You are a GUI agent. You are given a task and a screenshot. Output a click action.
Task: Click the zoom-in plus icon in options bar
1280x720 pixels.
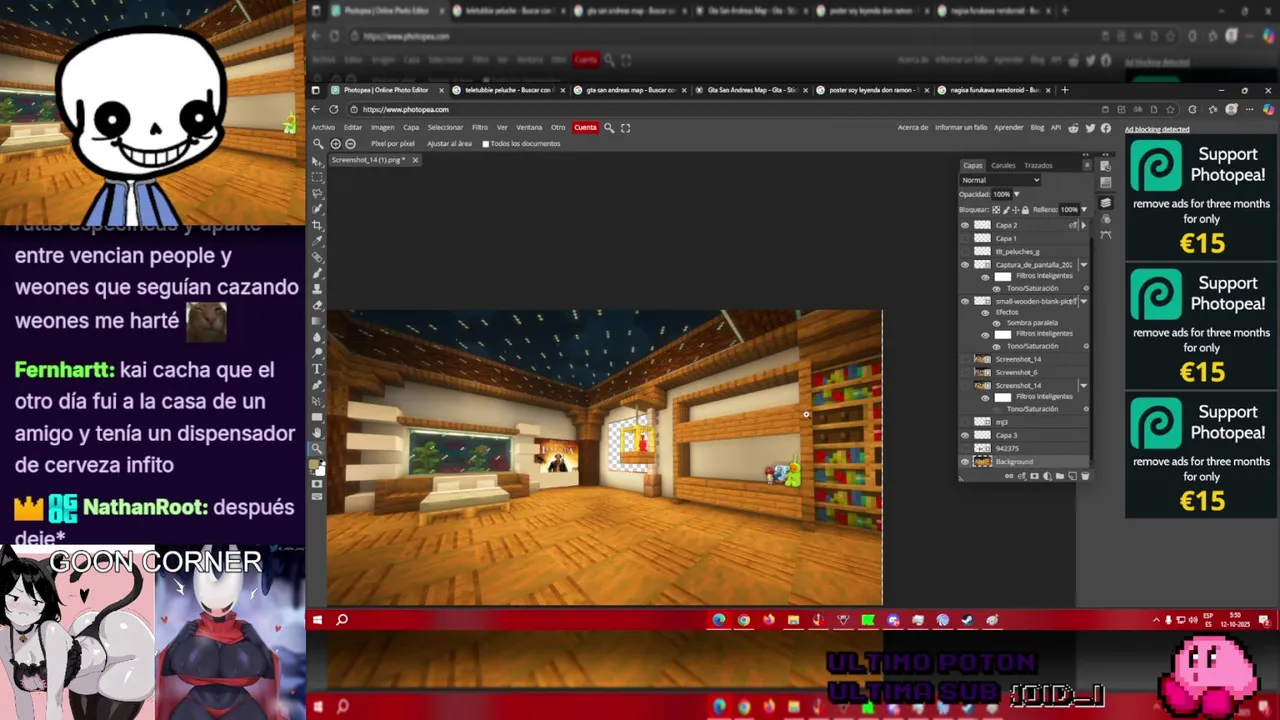coord(335,144)
